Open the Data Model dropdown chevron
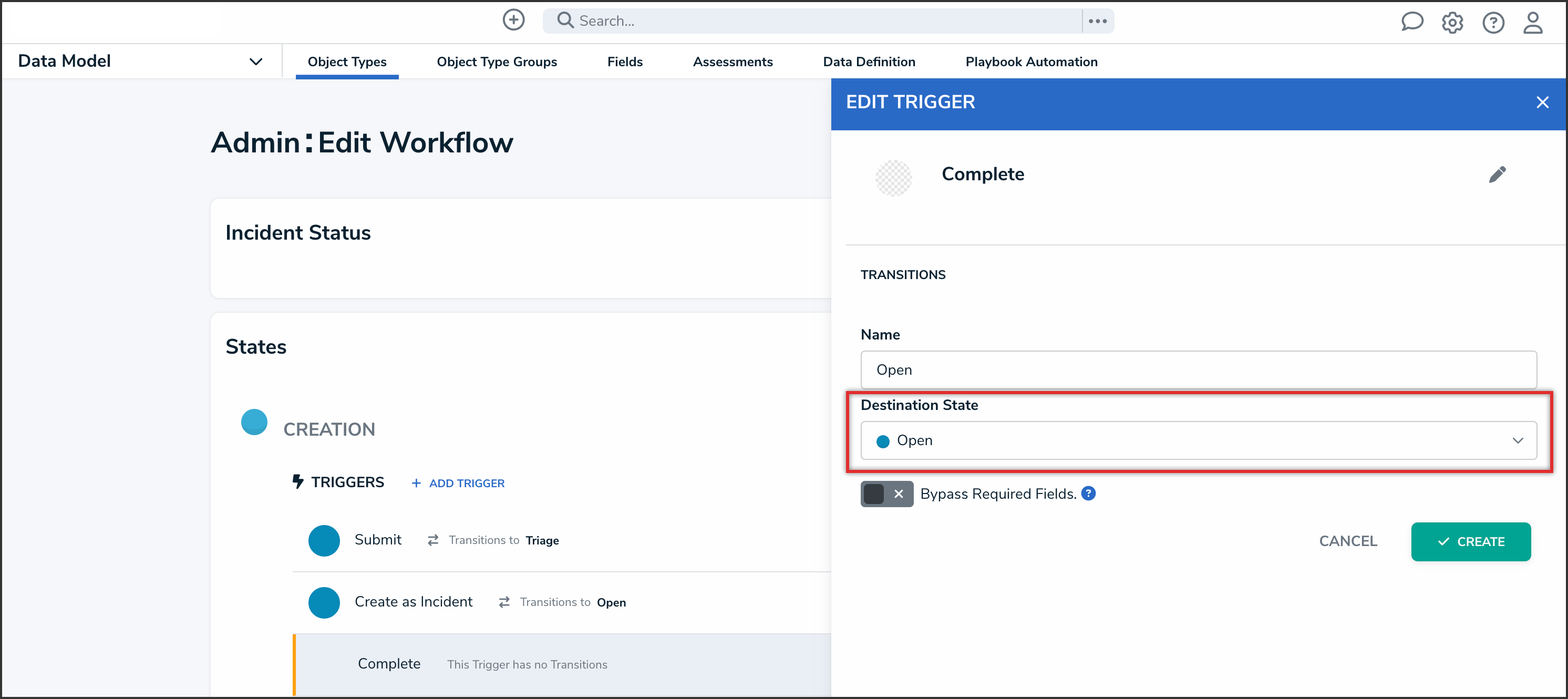This screenshot has height=699, width=1568. [x=256, y=61]
